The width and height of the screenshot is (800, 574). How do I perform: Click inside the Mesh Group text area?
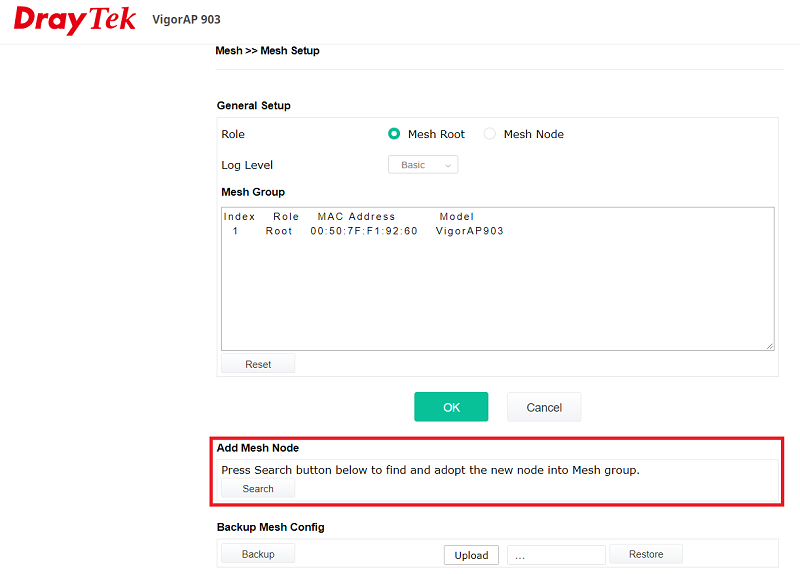[498, 279]
